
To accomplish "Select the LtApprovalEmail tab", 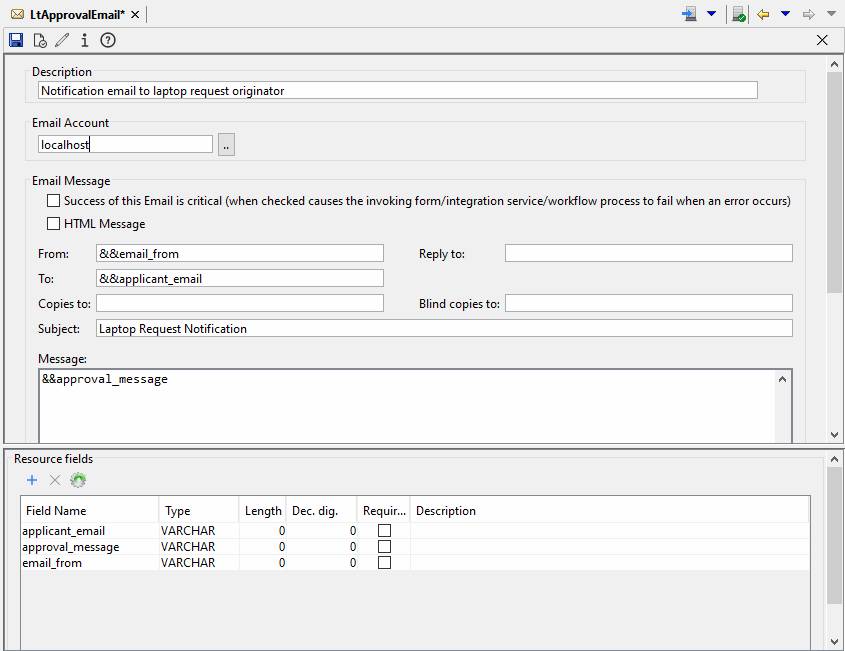I will click(68, 14).
